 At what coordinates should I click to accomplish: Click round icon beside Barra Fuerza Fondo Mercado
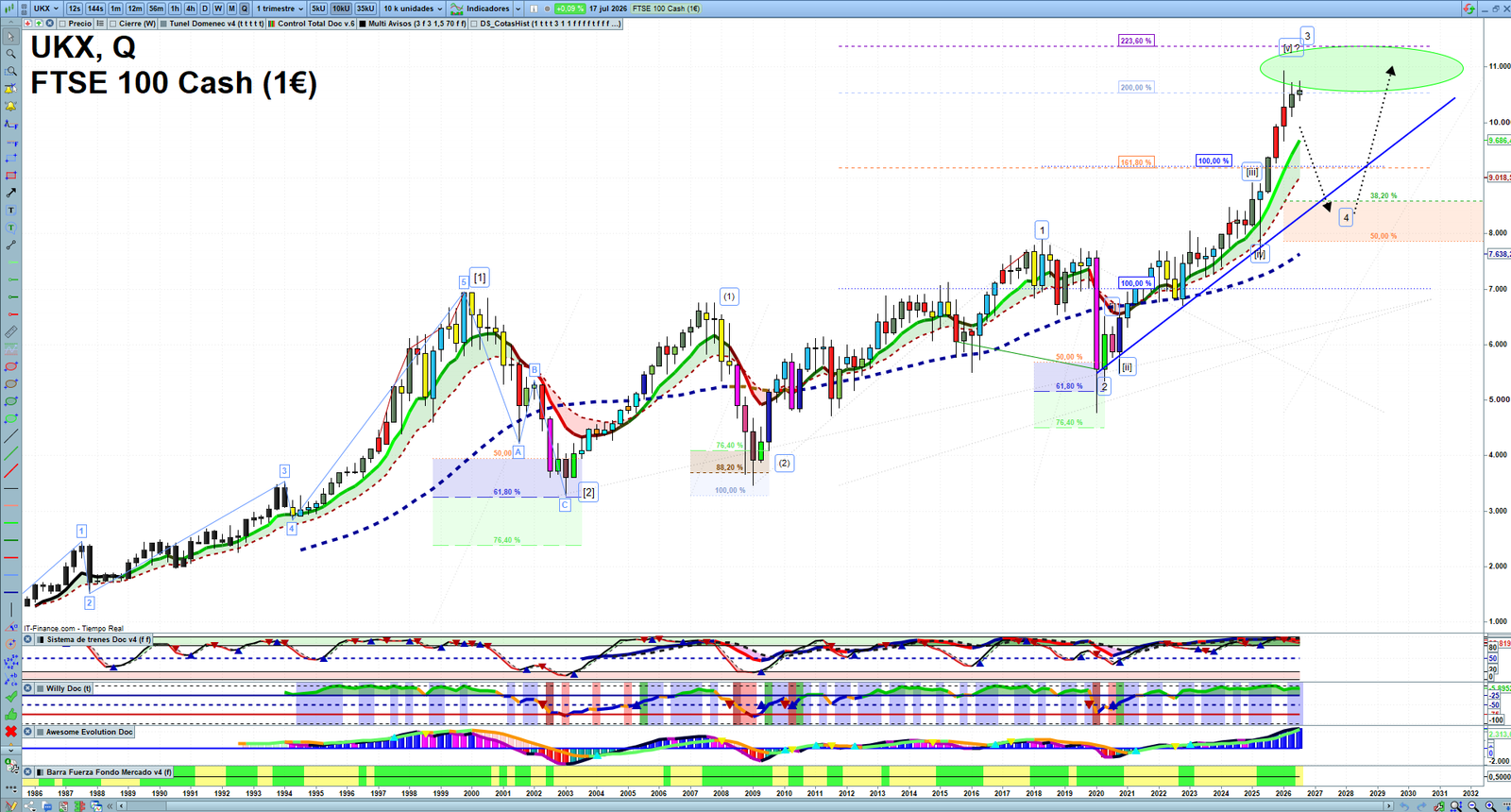[x=29, y=772]
